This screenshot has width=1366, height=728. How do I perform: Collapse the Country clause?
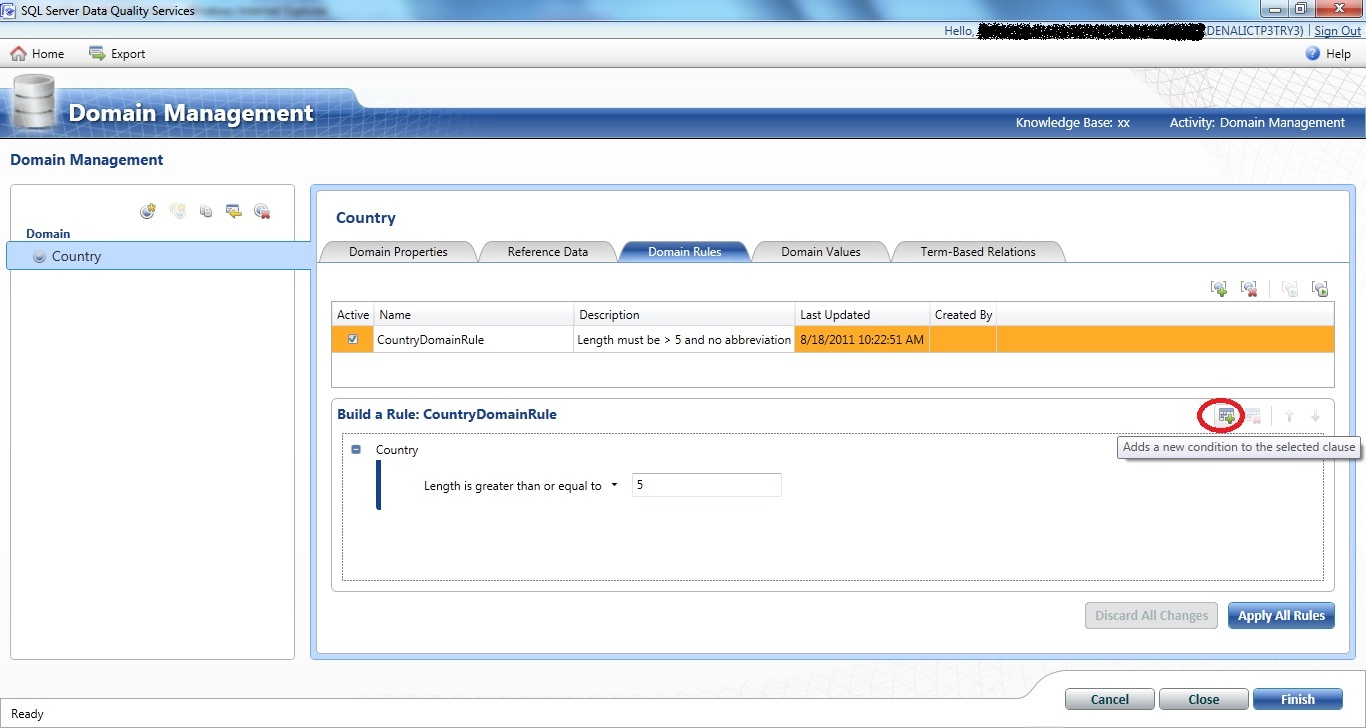click(x=356, y=450)
